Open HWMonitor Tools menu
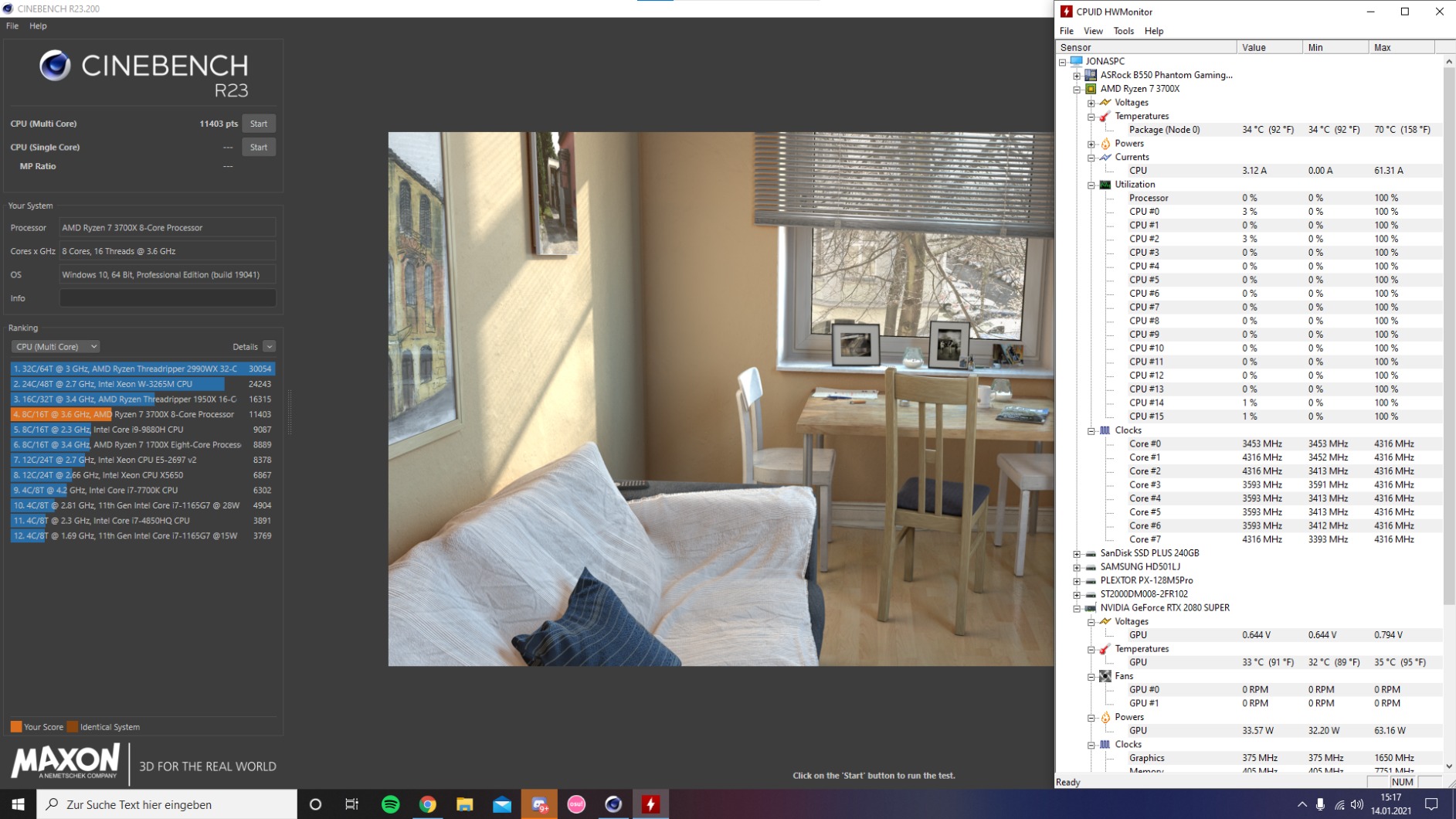1456x819 pixels. pyautogui.click(x=1123, y=31)
